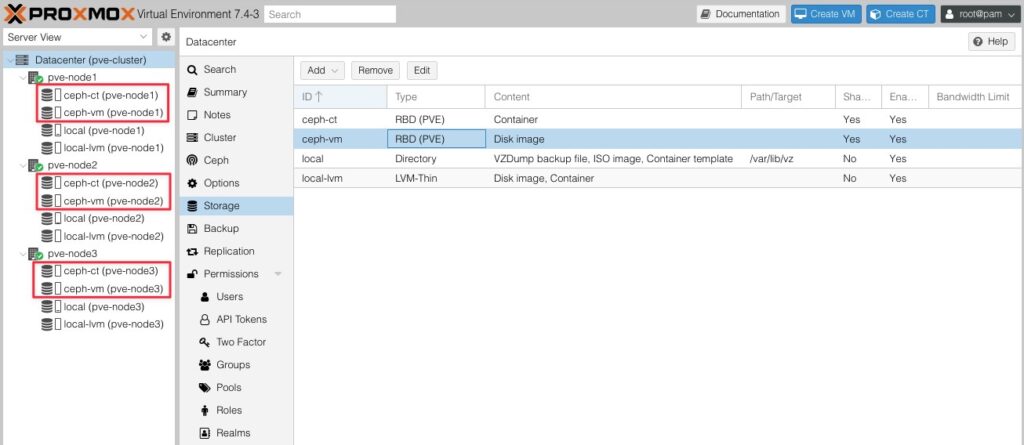Click the Proxmox logo
1024x445 pixels.
pyautogui.click(x=69, y=14)
